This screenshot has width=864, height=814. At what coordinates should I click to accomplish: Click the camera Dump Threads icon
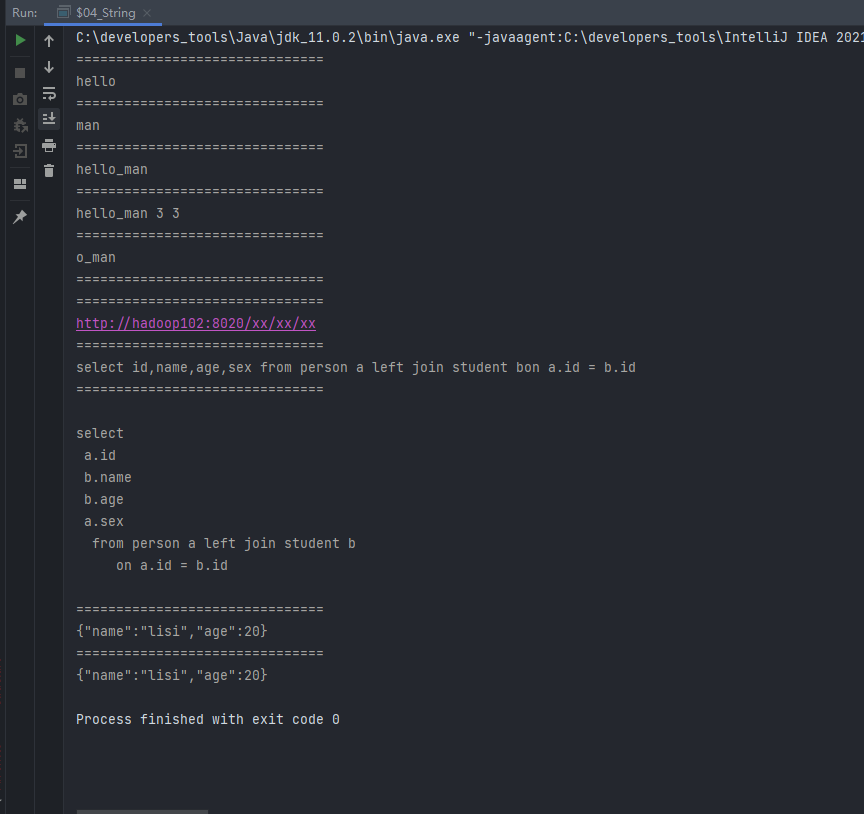point(20,99)
